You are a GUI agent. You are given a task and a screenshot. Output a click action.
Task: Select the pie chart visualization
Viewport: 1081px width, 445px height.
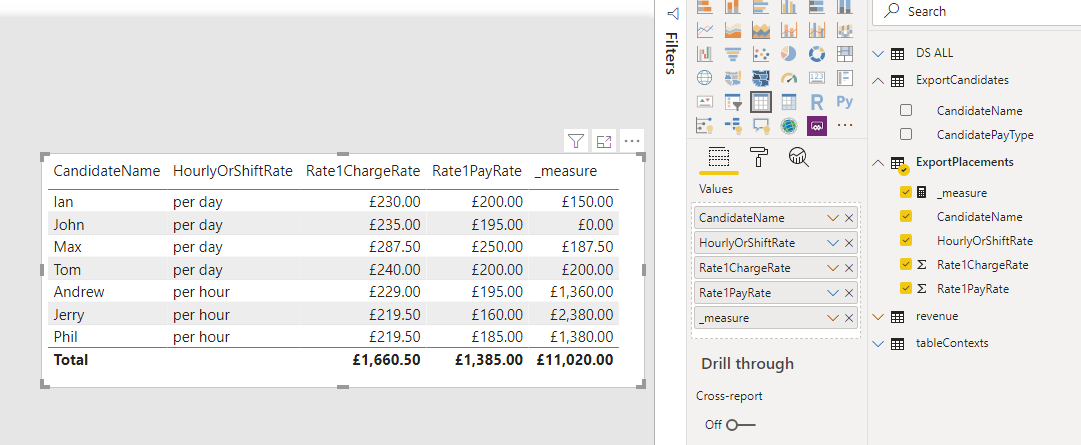[789, 54]
